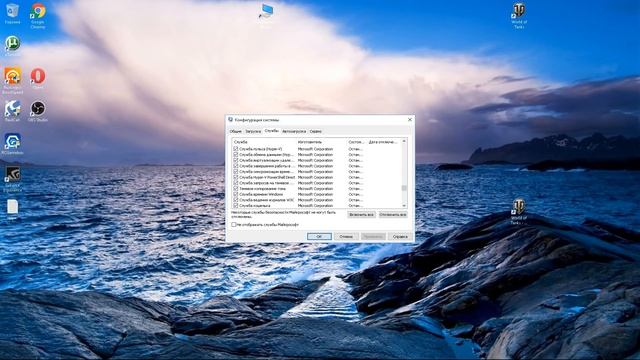Viewport: 640px width, 360px height.
Task: Open the RaidCall desktop shortcut
Action: coord(12,111)
